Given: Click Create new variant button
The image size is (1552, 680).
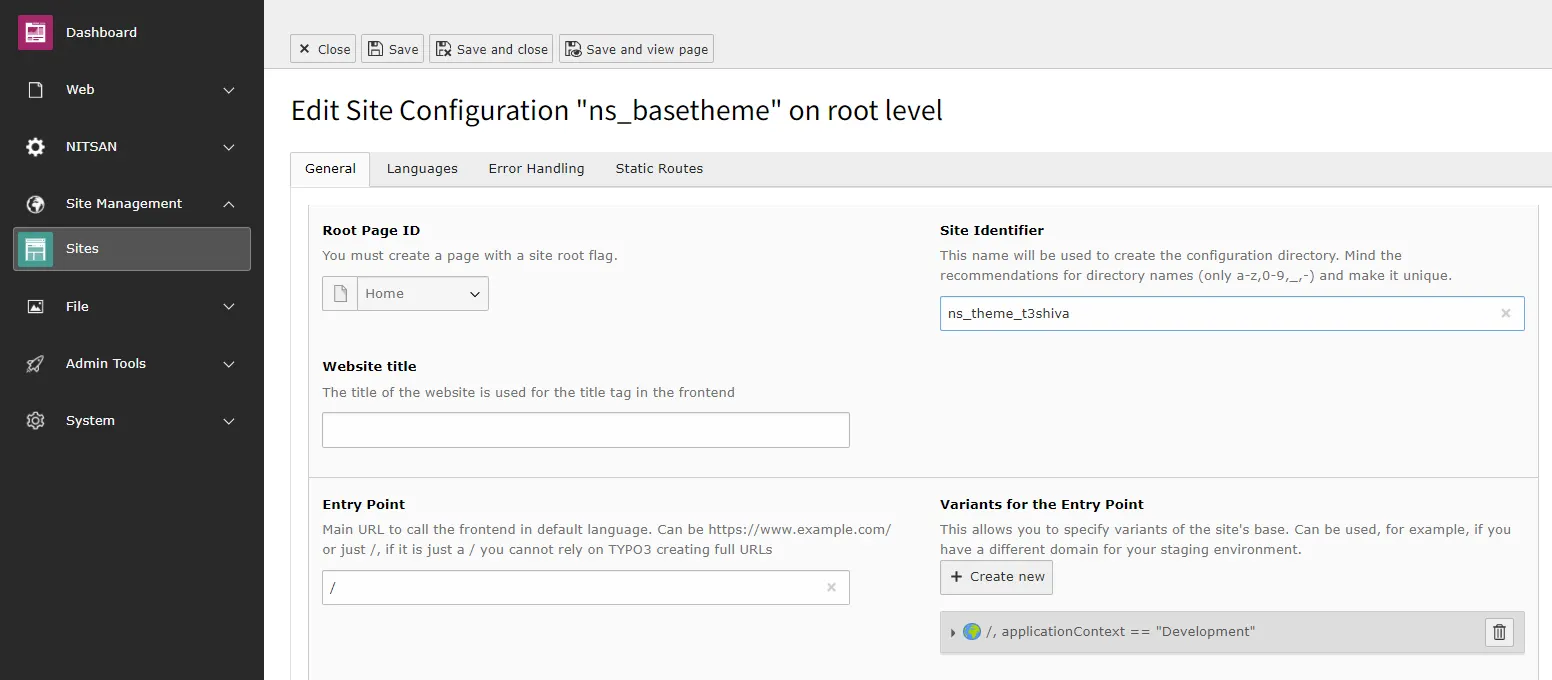Looking at the screenshot, I should pos(996,577).
